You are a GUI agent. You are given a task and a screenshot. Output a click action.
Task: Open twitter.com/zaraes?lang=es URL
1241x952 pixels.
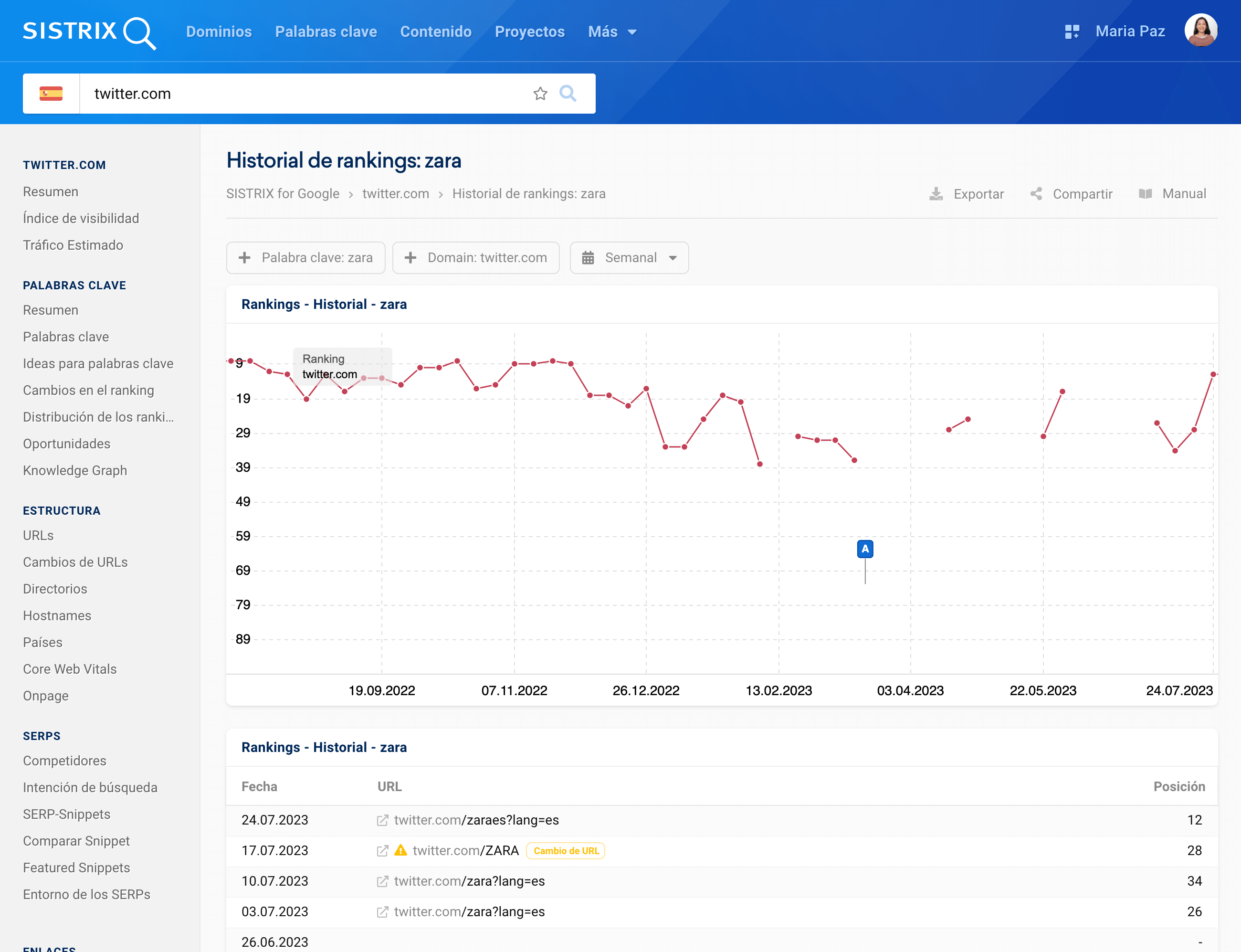pos(476,820)
